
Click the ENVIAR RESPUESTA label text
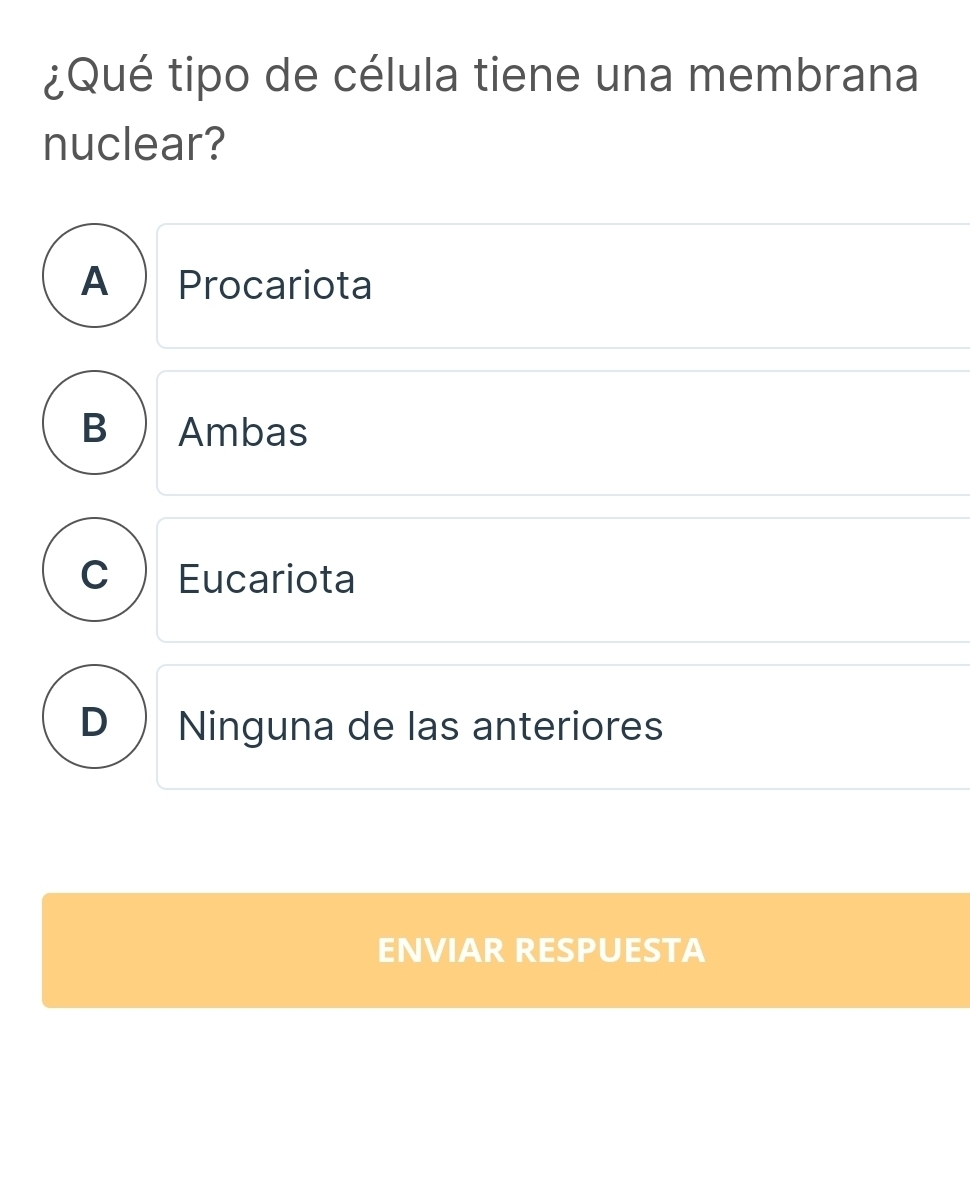pyautogui.click(x=541, y=950)
